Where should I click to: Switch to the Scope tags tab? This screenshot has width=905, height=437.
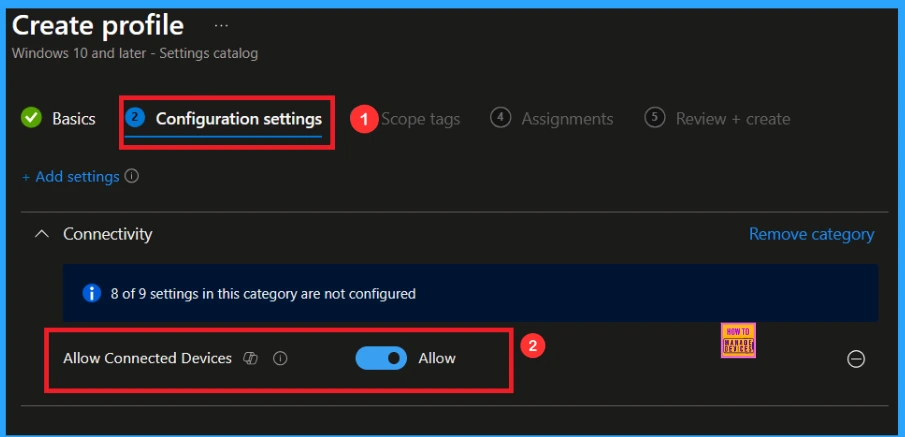420,119
